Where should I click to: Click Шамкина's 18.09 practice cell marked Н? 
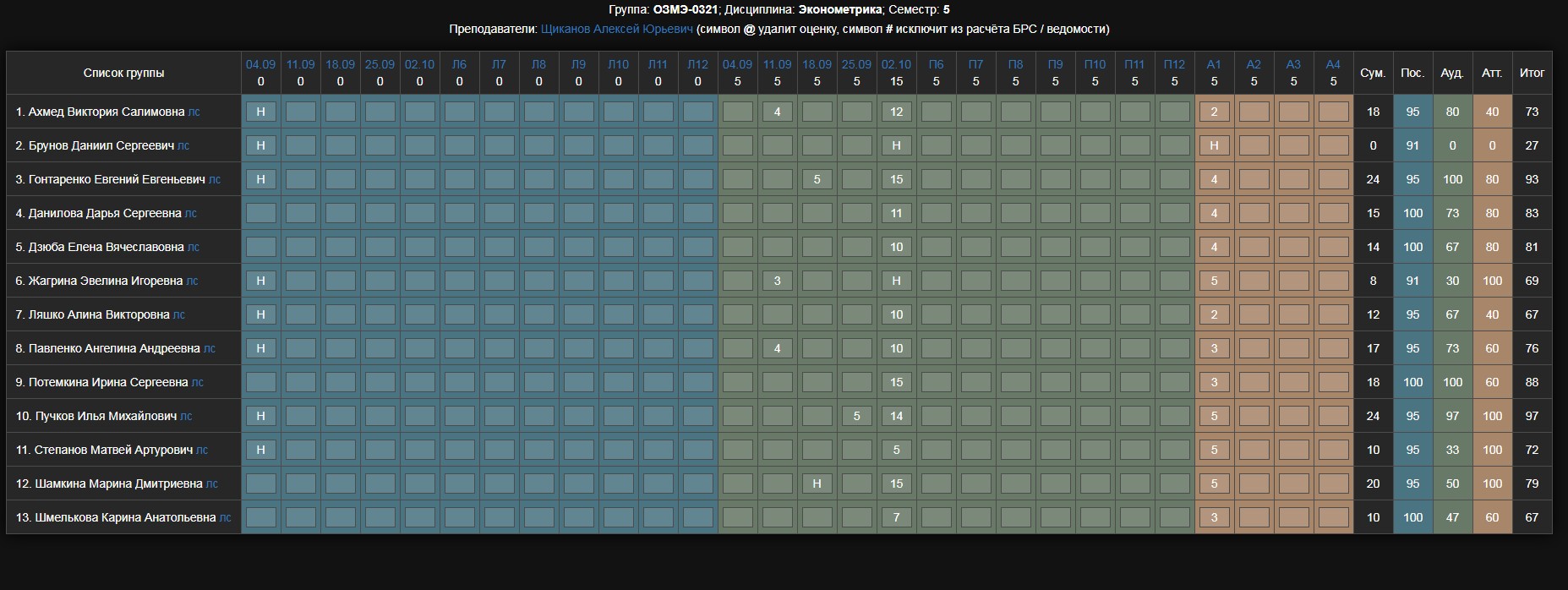[x=817, y=483]
